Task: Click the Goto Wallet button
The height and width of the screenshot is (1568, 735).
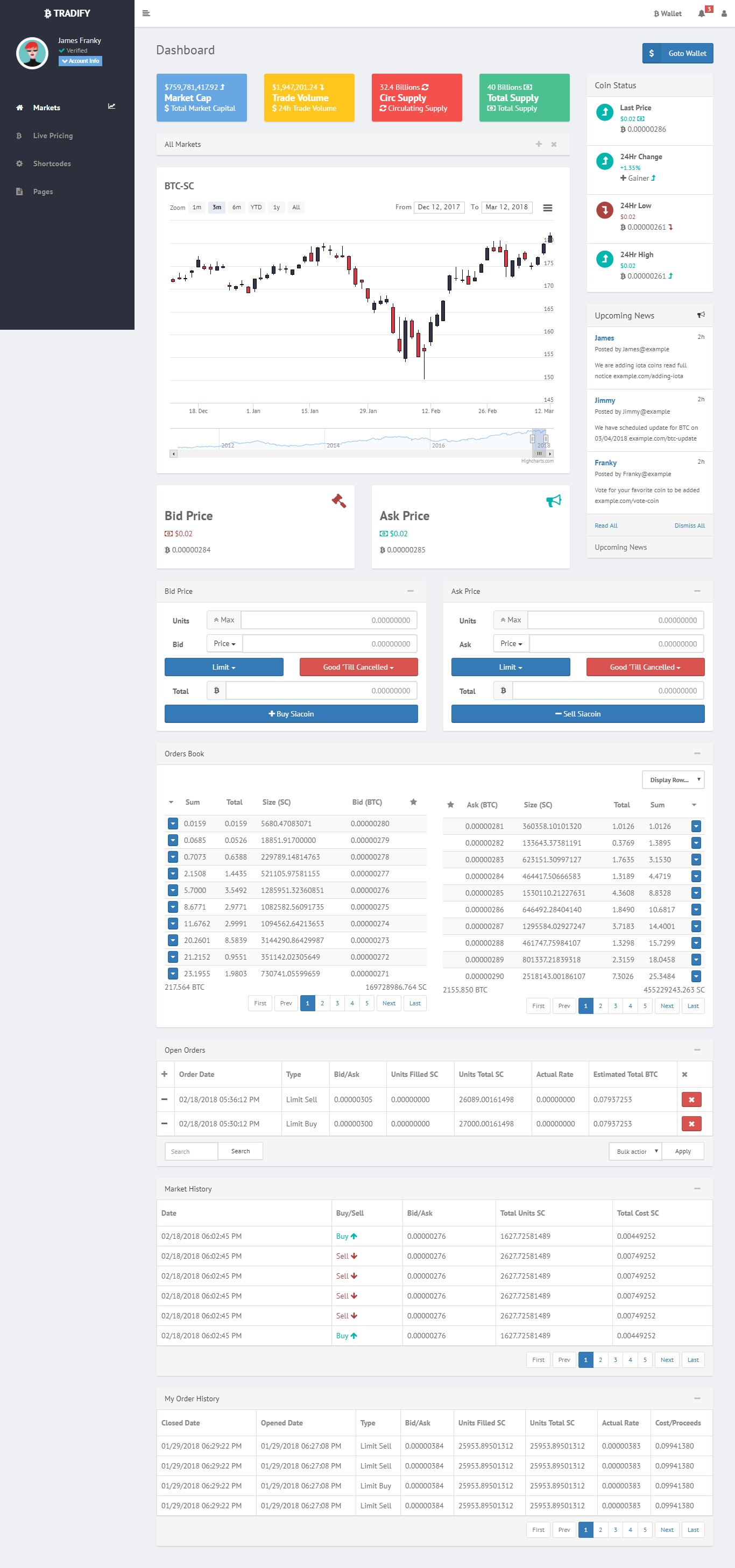Action: [x=677, y=53]
